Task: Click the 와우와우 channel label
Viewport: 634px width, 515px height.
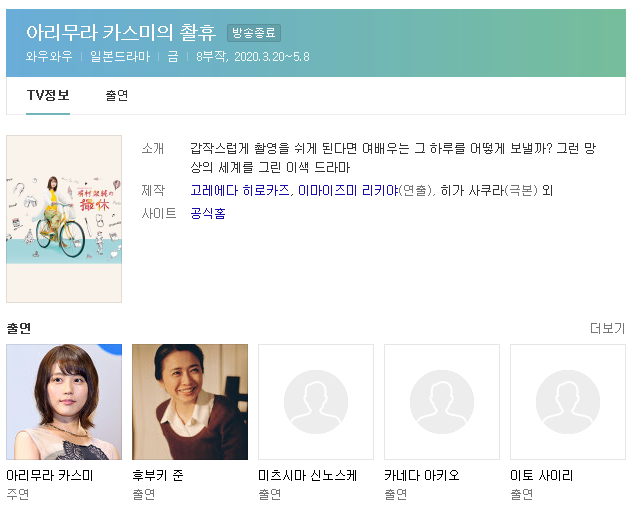Action: 49,56
